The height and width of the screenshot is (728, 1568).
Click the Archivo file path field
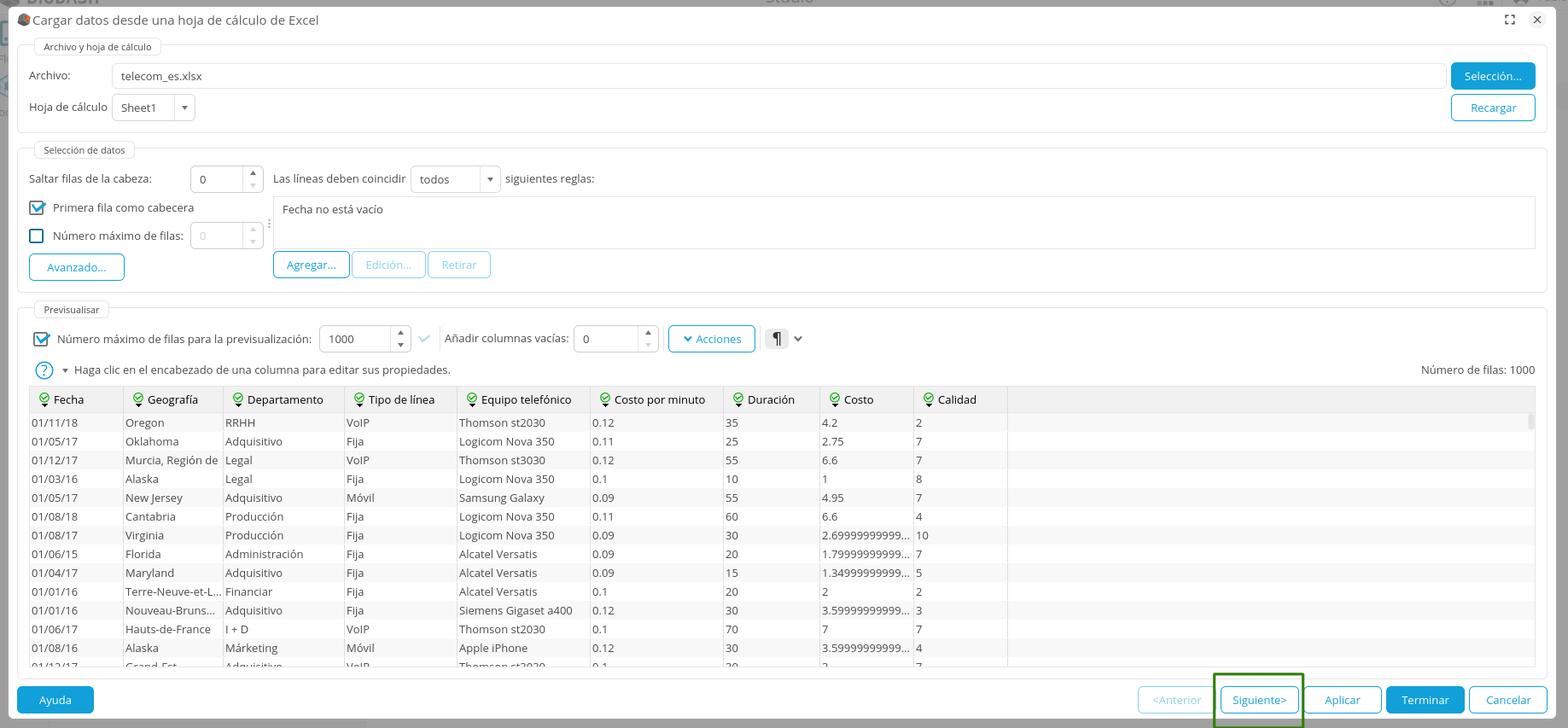[x=778, y=76]
